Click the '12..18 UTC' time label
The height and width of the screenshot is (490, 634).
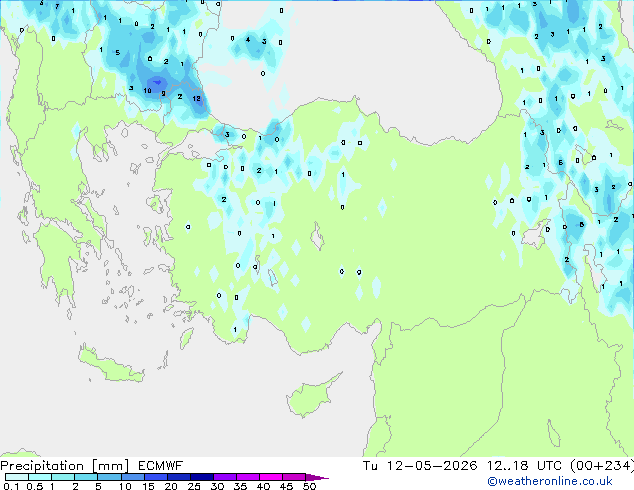pyautogui.click(x=524, y=466)
